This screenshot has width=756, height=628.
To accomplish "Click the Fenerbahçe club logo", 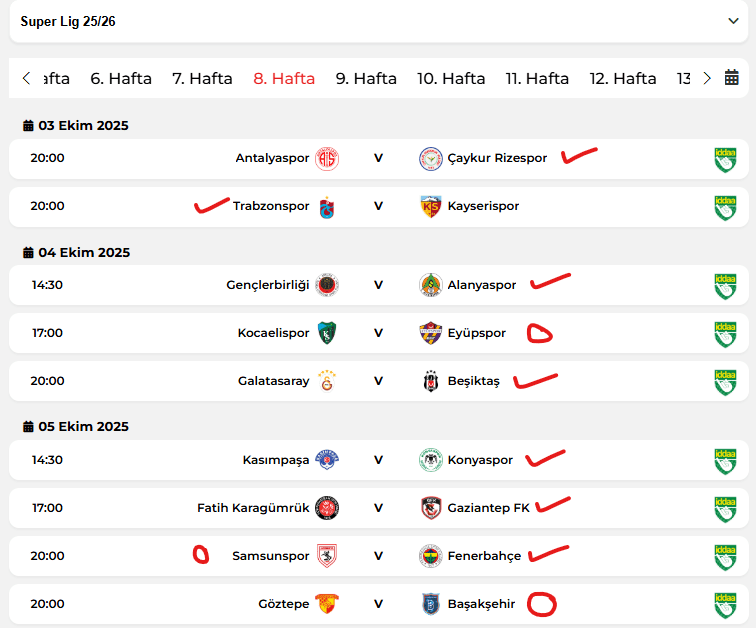I will coord(431,556).
